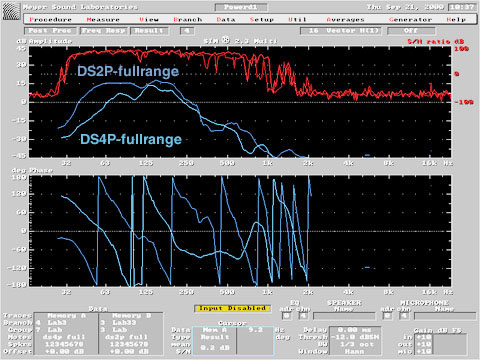Click the Microphone adr field
Image resolution: width=480 pixels, height=360 pixels.
coord(387,316)
